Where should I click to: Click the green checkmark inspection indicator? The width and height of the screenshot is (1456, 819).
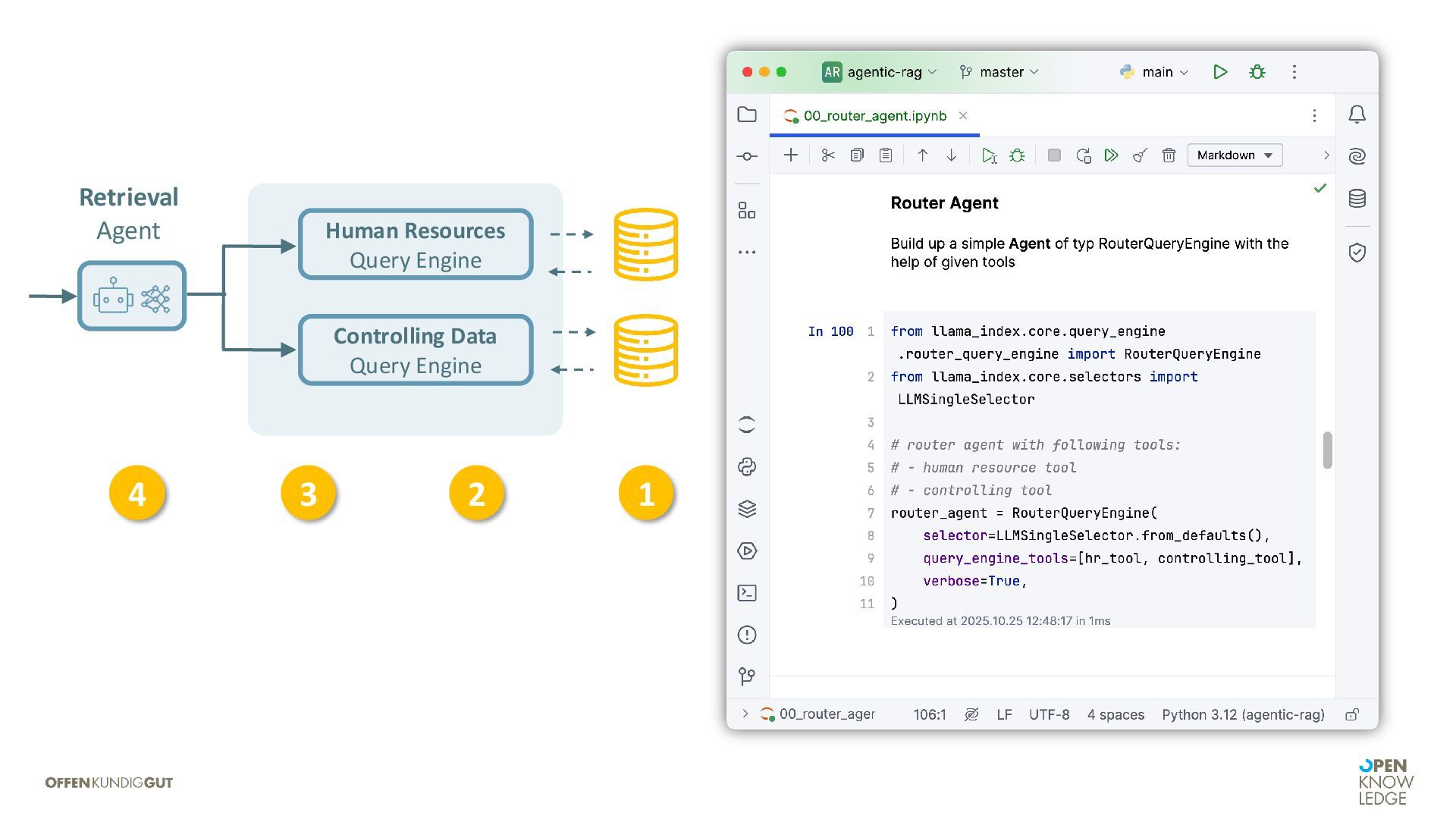(1320, 188)
